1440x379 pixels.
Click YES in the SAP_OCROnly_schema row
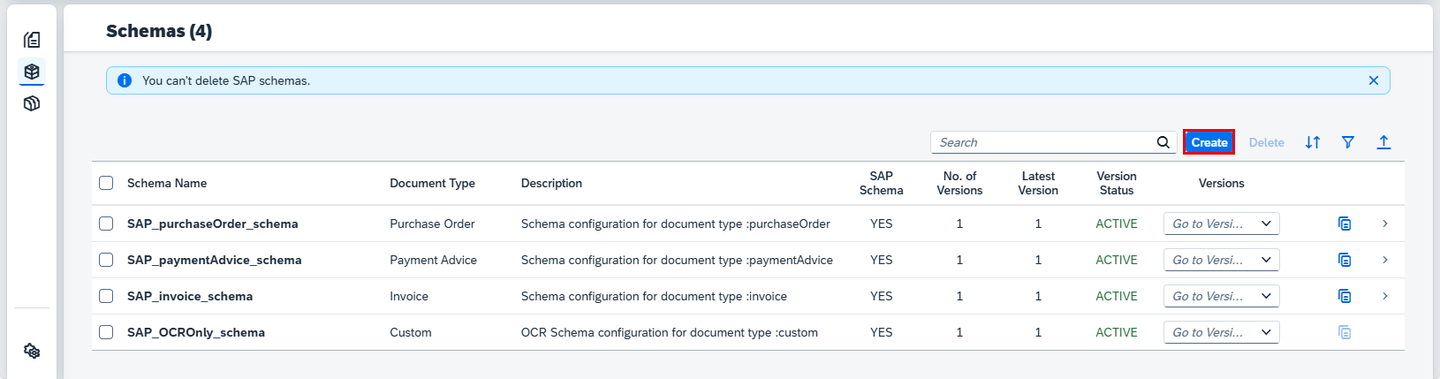pyautogui.click(x=881, y=332)
